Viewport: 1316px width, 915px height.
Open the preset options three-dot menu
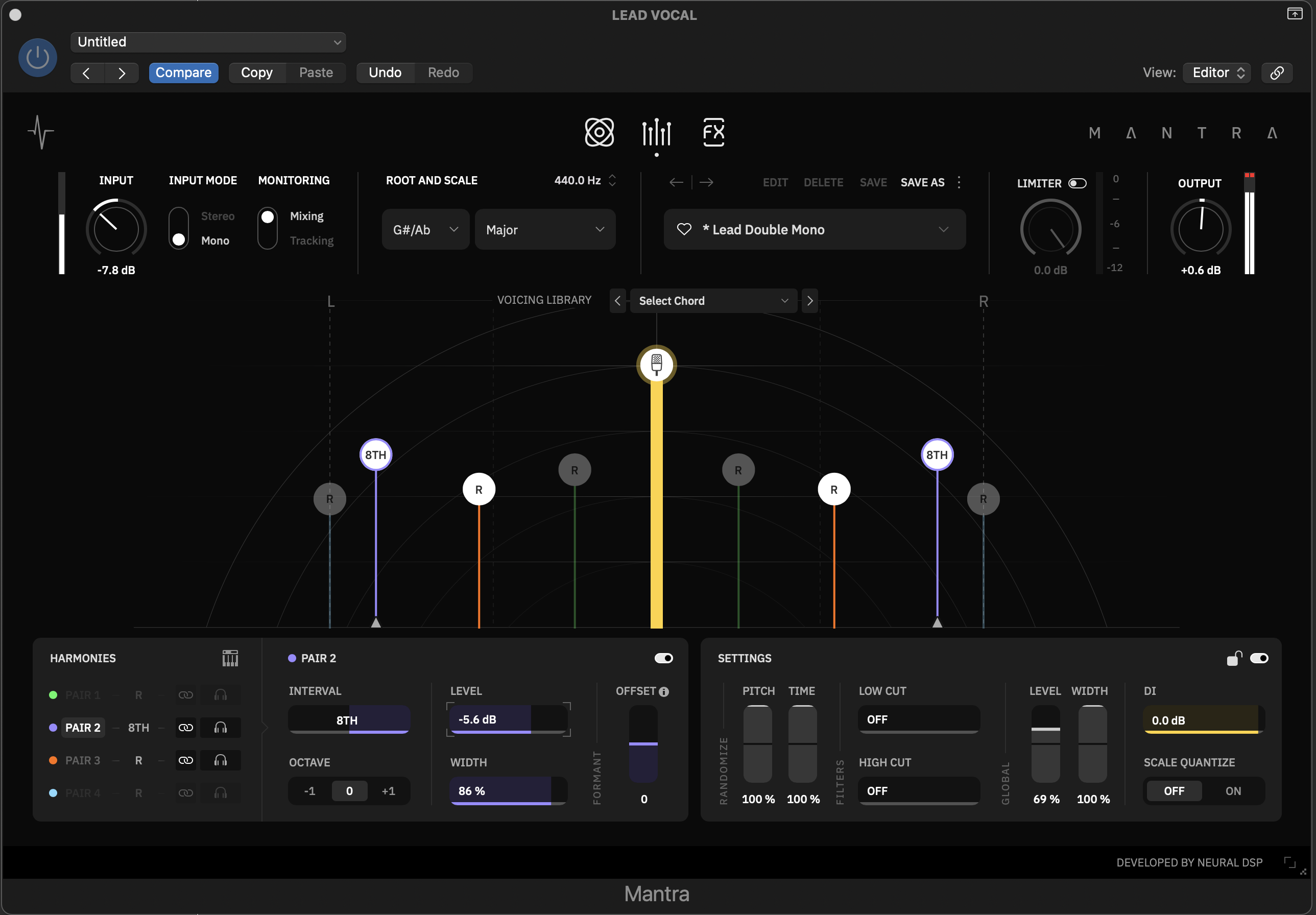click(x=959, y=182)
